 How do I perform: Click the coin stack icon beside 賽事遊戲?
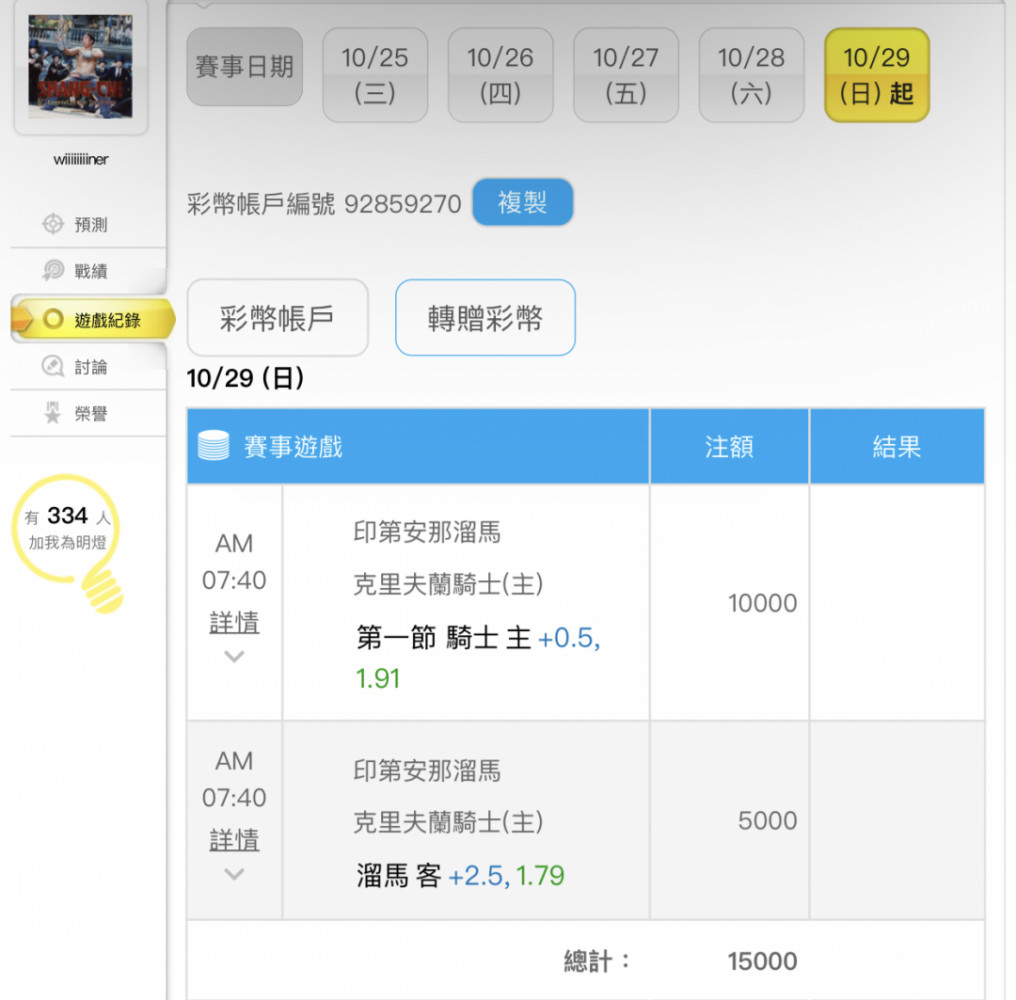[x=213, y=446]
